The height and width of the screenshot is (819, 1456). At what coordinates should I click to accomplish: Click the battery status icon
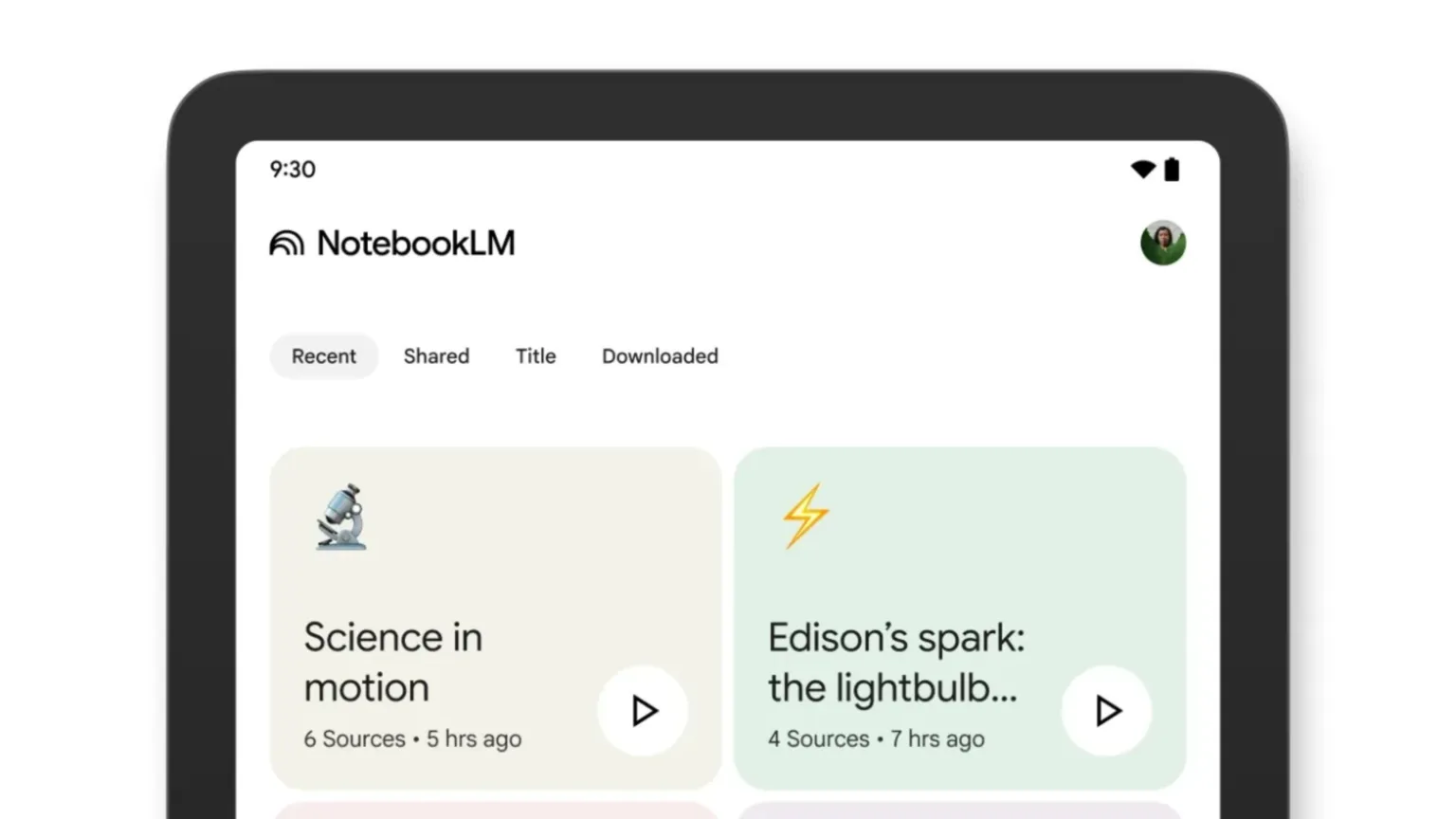pos(1172,169)
